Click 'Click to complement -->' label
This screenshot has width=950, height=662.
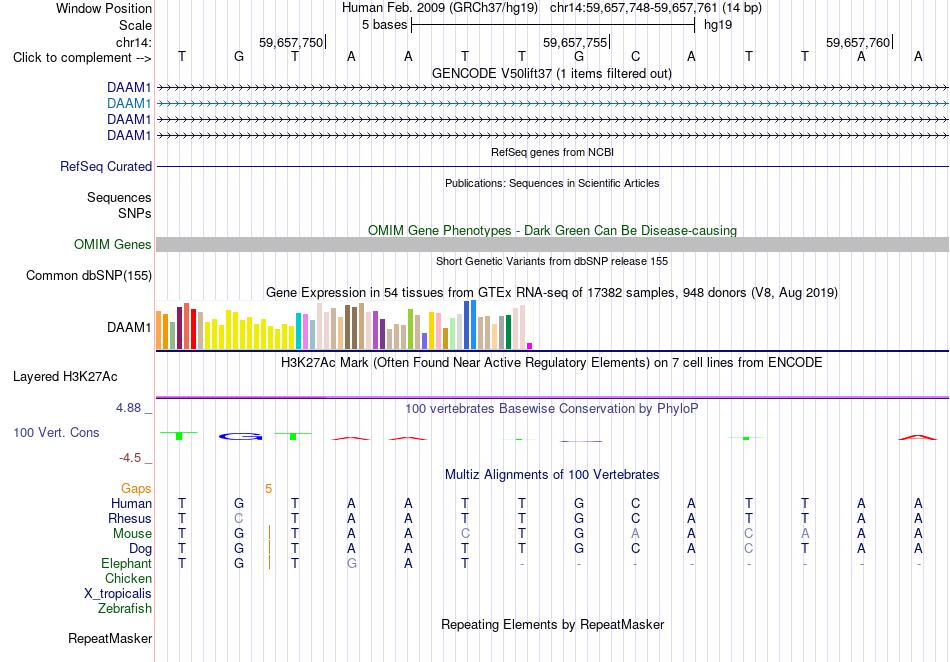[x=82, y=58]
